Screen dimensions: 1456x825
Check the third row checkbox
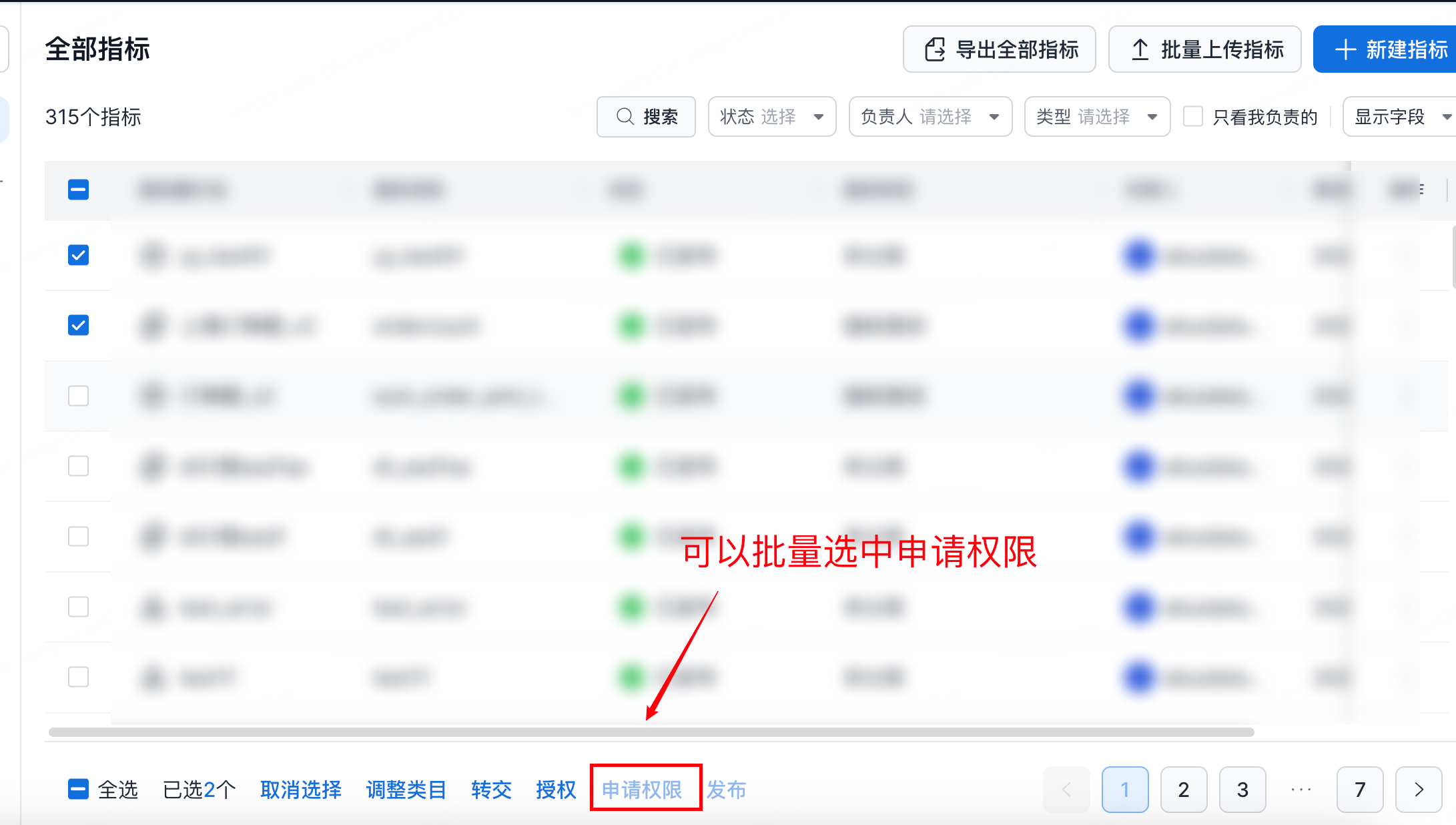(x=78, y=396)
